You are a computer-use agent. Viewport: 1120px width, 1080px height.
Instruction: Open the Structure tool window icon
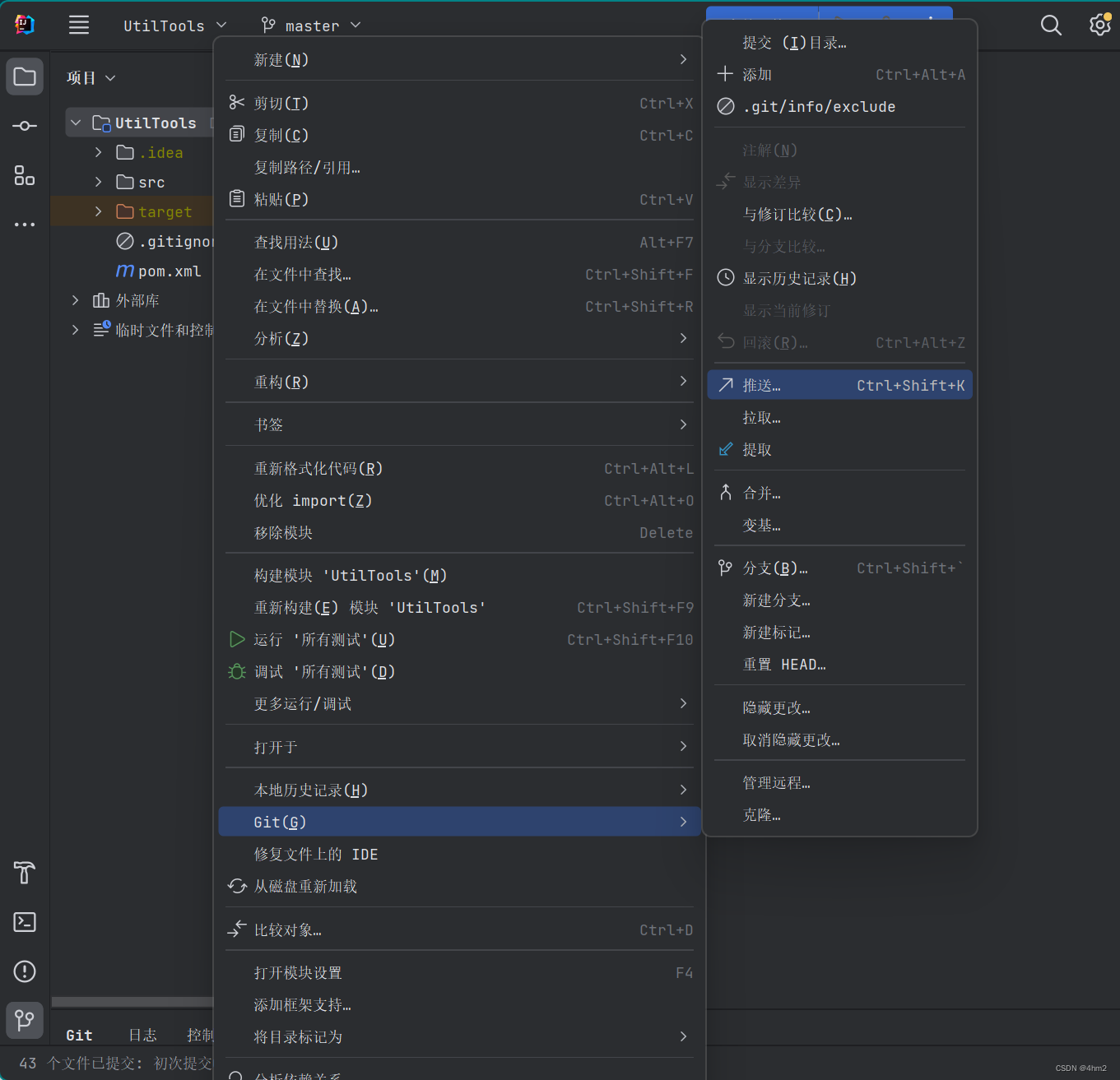(x=25, y=175)
